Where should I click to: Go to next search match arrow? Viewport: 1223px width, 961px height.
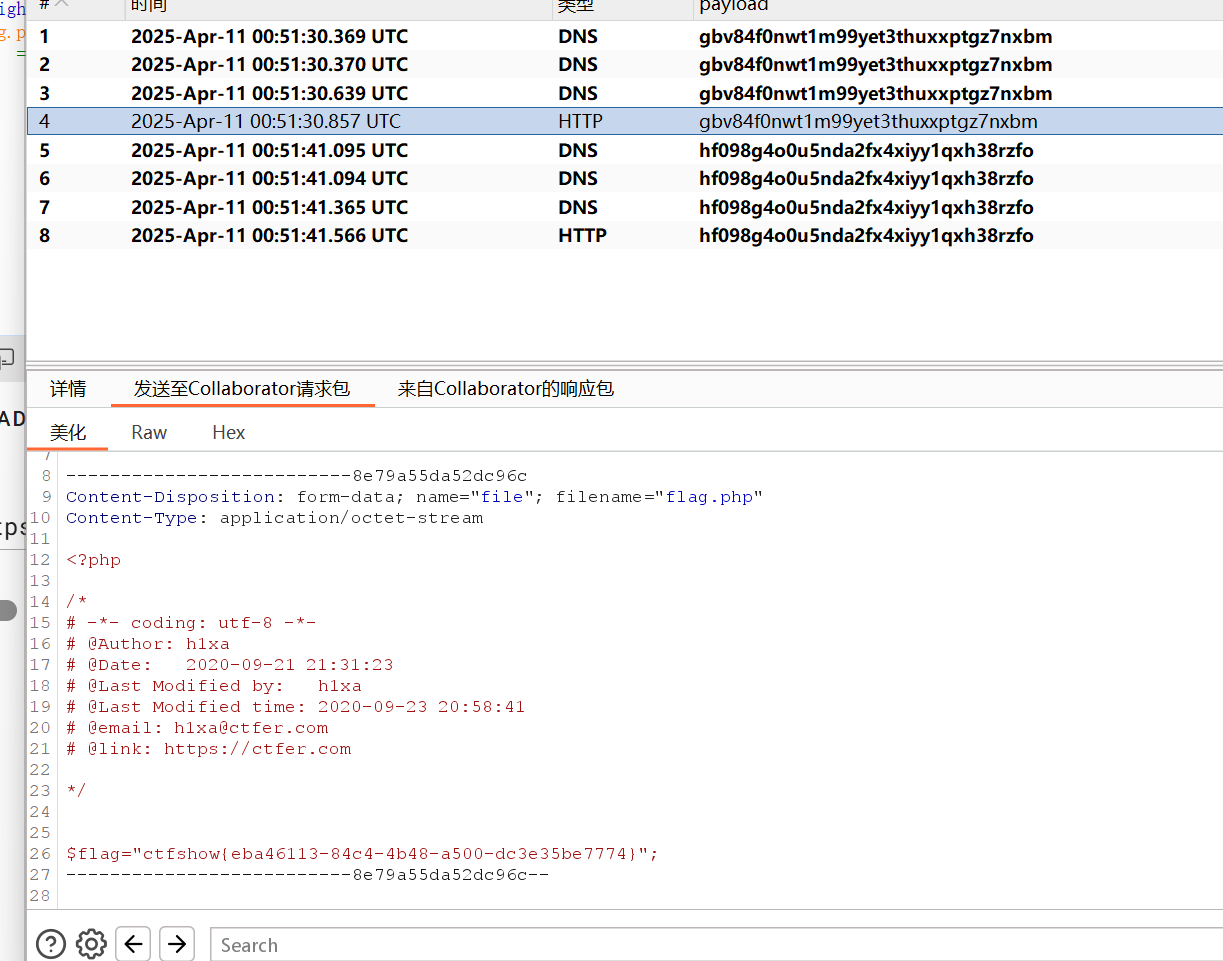tap(177, 944)
